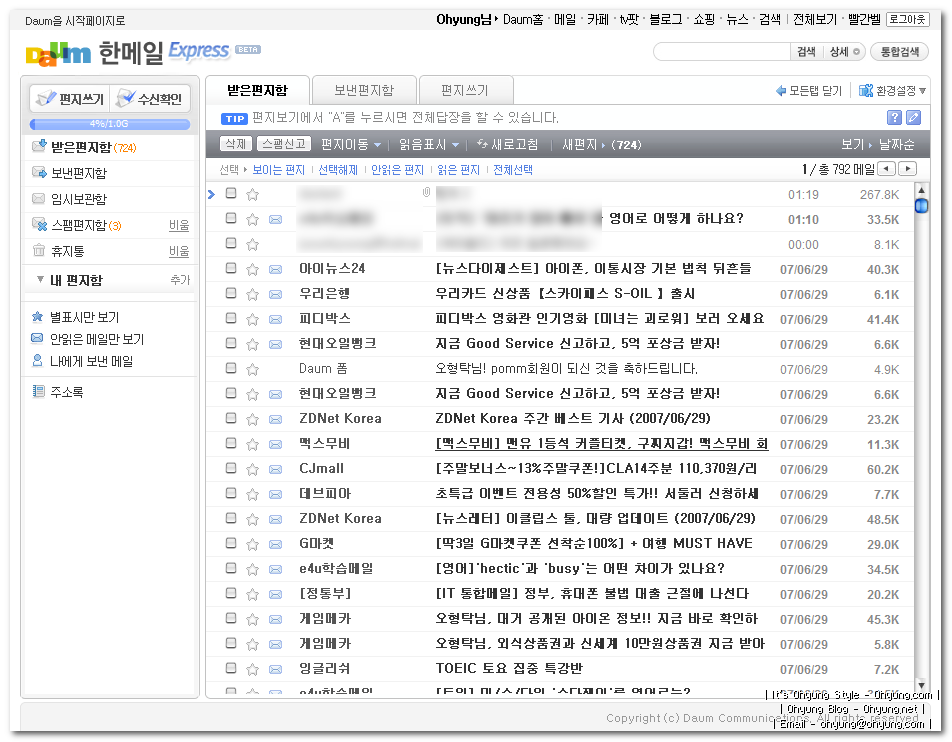This screenshot has width=952, height=742.
Task: Open the 상세 search options
Action: pos(845,52)
